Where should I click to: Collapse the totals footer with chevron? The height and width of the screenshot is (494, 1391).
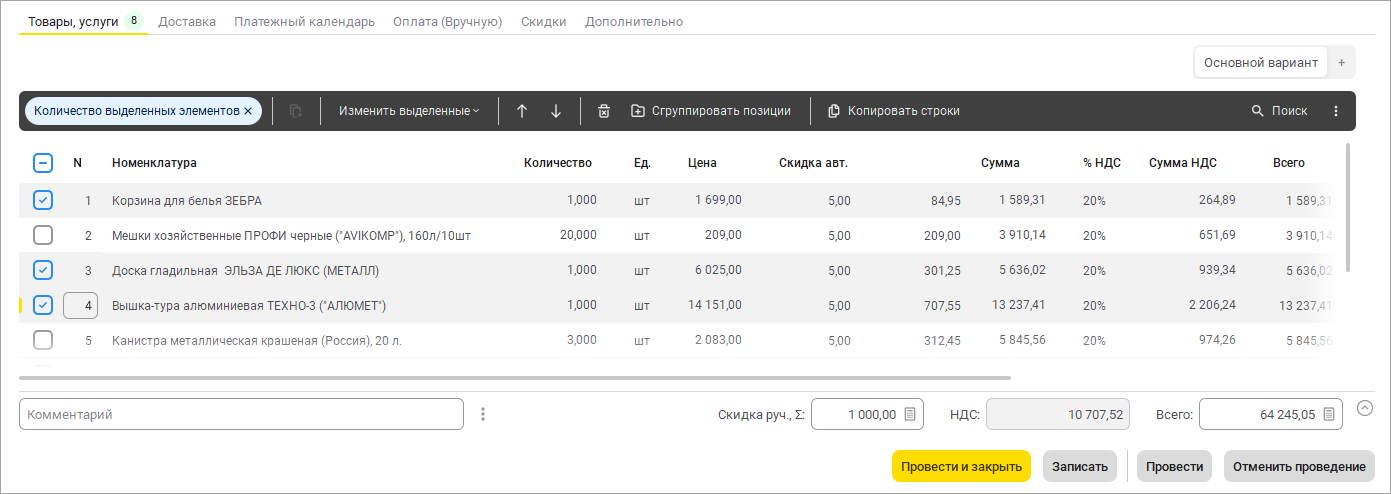pos(1366,408)
